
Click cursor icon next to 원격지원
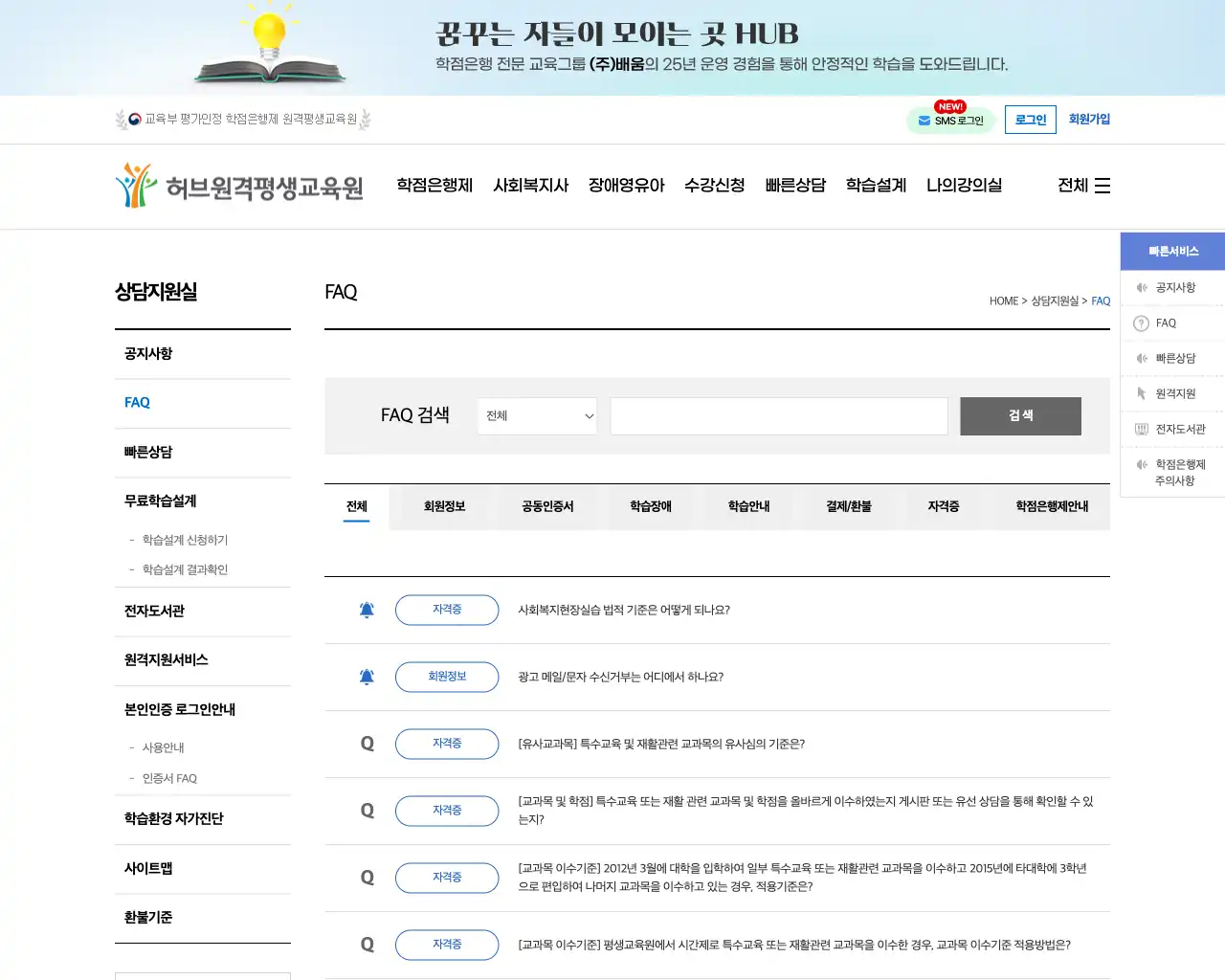coord(1141,393)
